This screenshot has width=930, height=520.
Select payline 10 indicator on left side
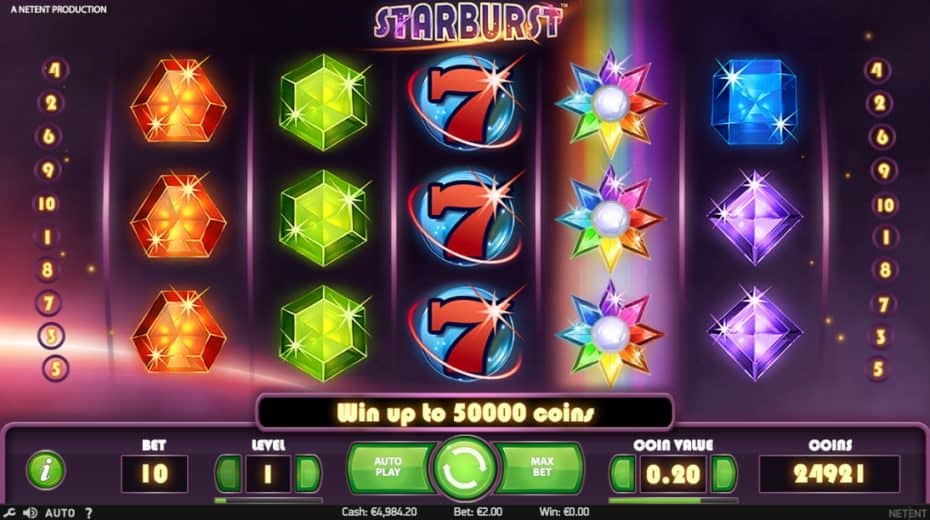point(47,204)
